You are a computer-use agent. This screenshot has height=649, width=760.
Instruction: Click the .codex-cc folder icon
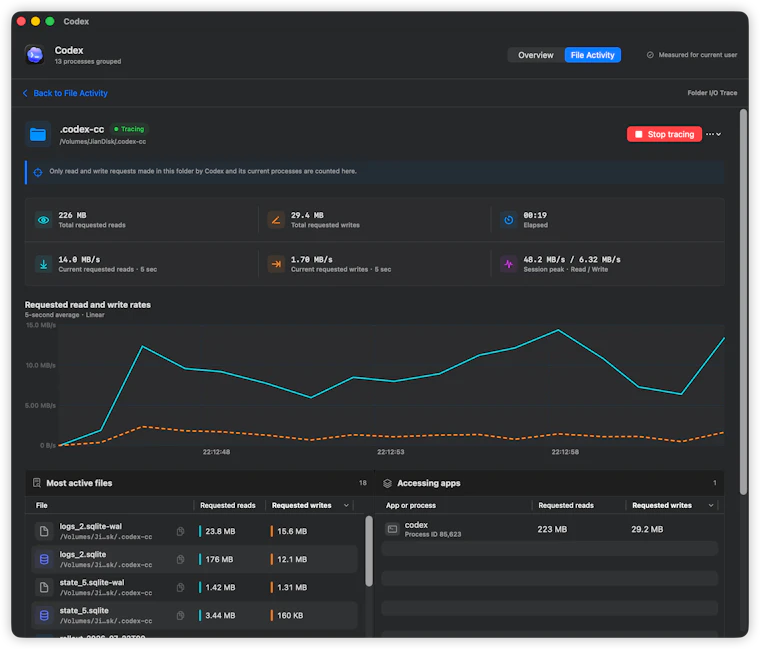[38, 134]
